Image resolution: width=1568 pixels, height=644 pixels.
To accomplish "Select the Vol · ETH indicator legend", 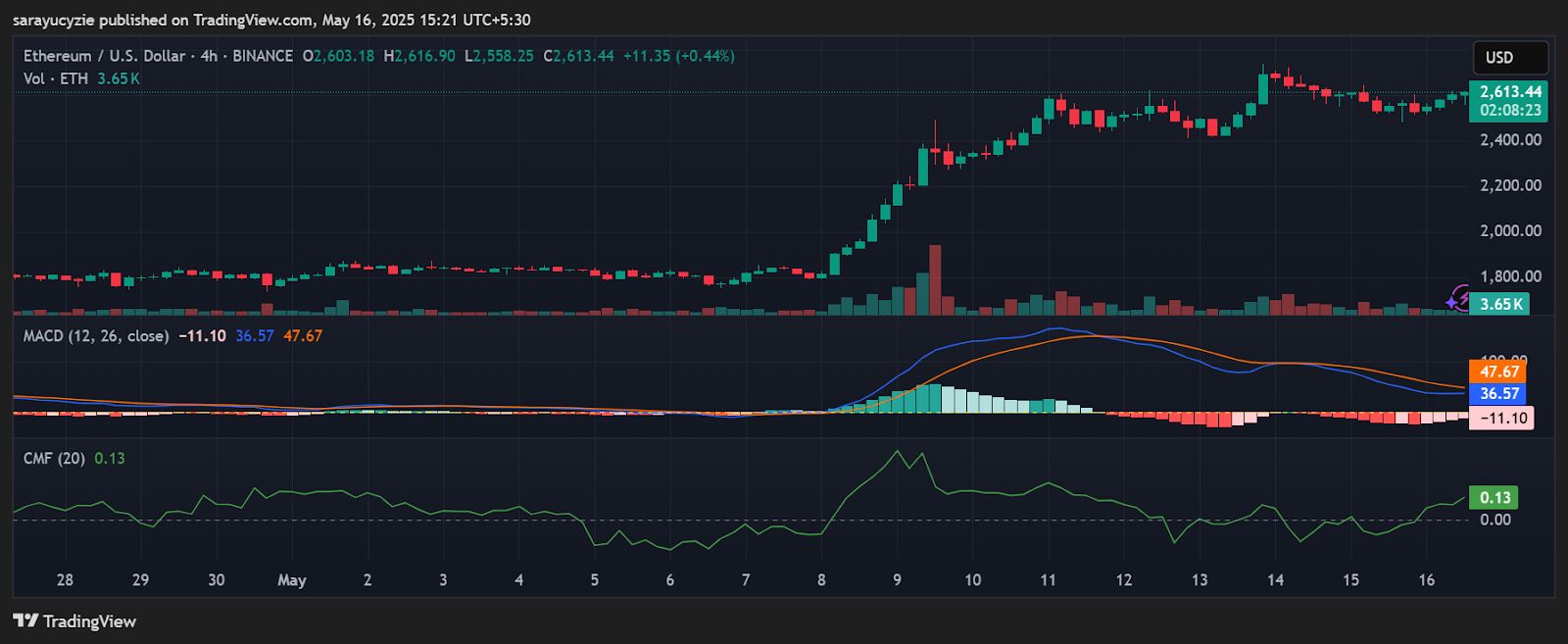I will click(x=56, y=78).
